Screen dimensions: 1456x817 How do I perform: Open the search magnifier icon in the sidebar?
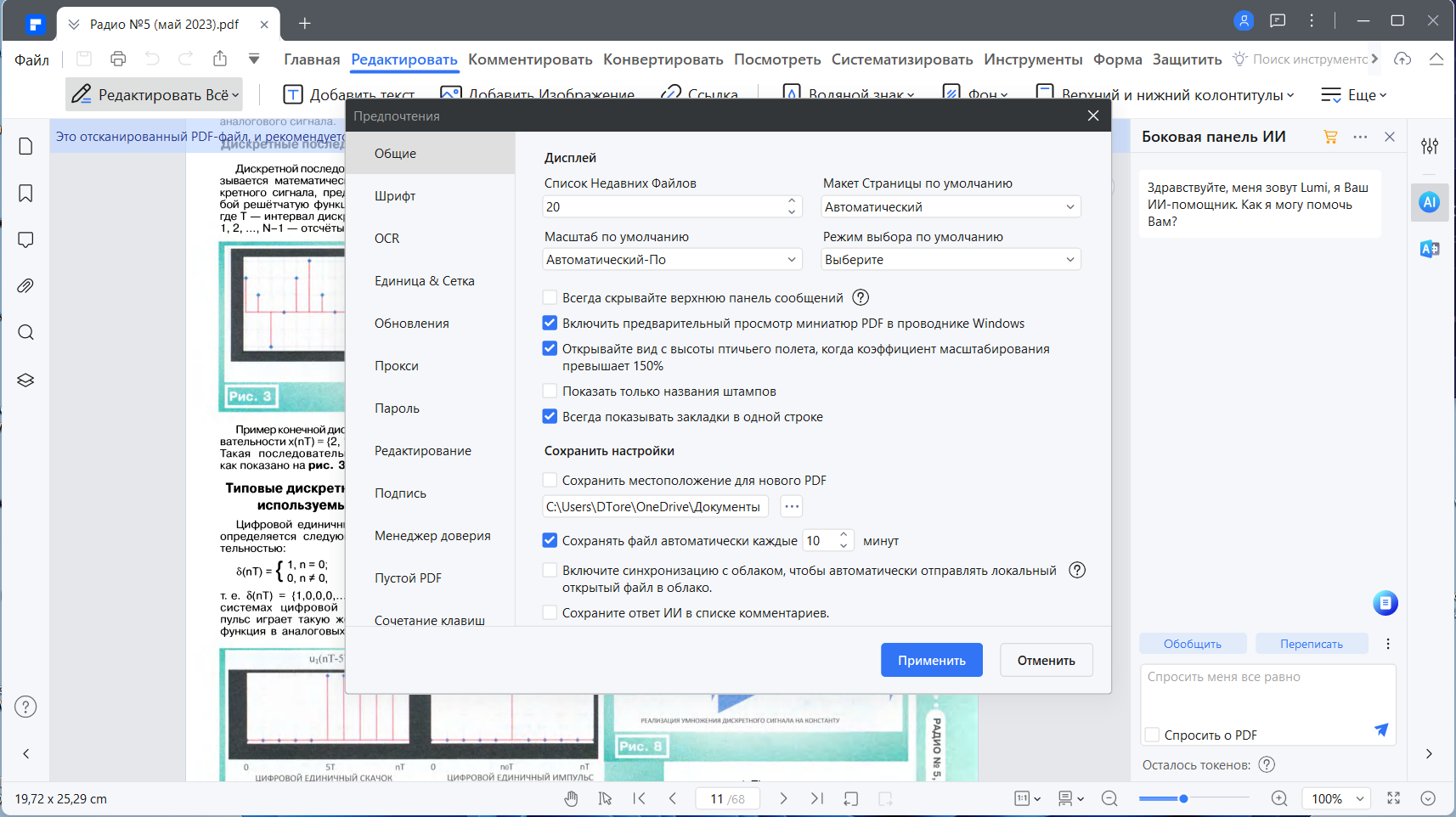(25, 332)
